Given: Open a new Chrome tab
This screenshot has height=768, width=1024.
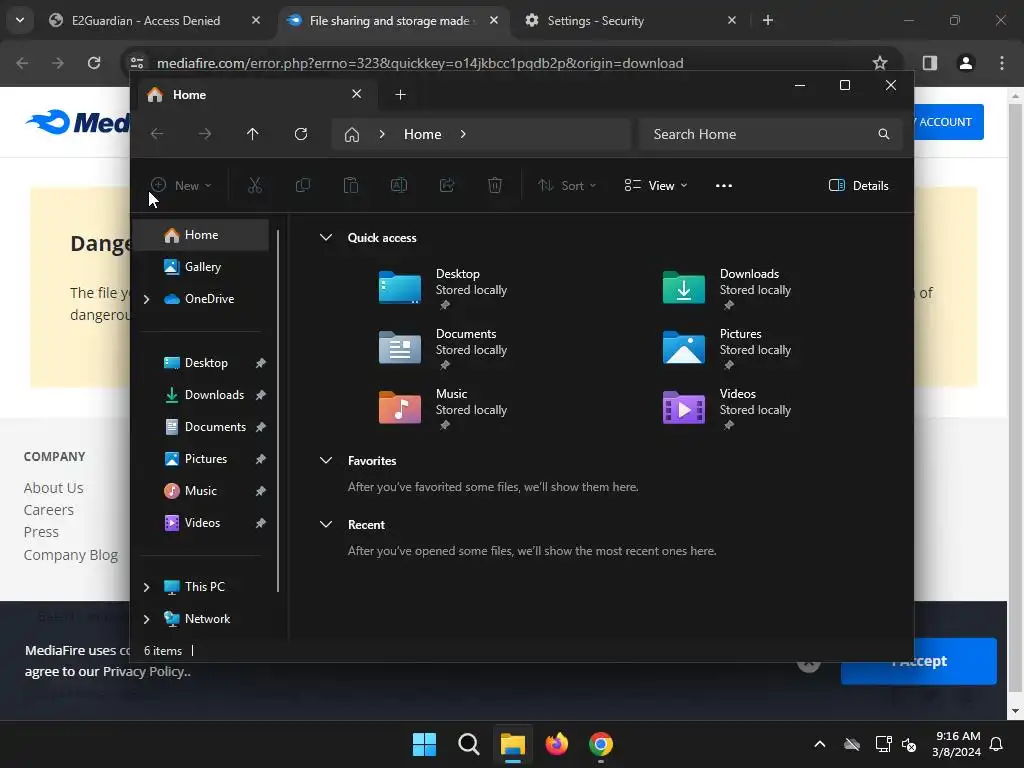Looking at the screenshot, I should 768,20.
